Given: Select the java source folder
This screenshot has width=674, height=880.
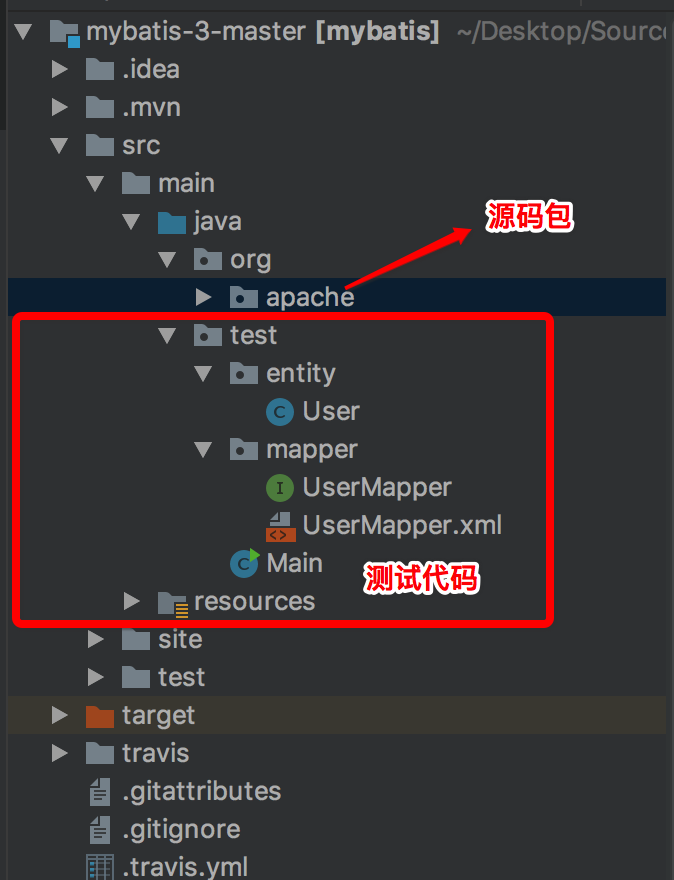Looking at the screenshot, I should coord(217,221).
